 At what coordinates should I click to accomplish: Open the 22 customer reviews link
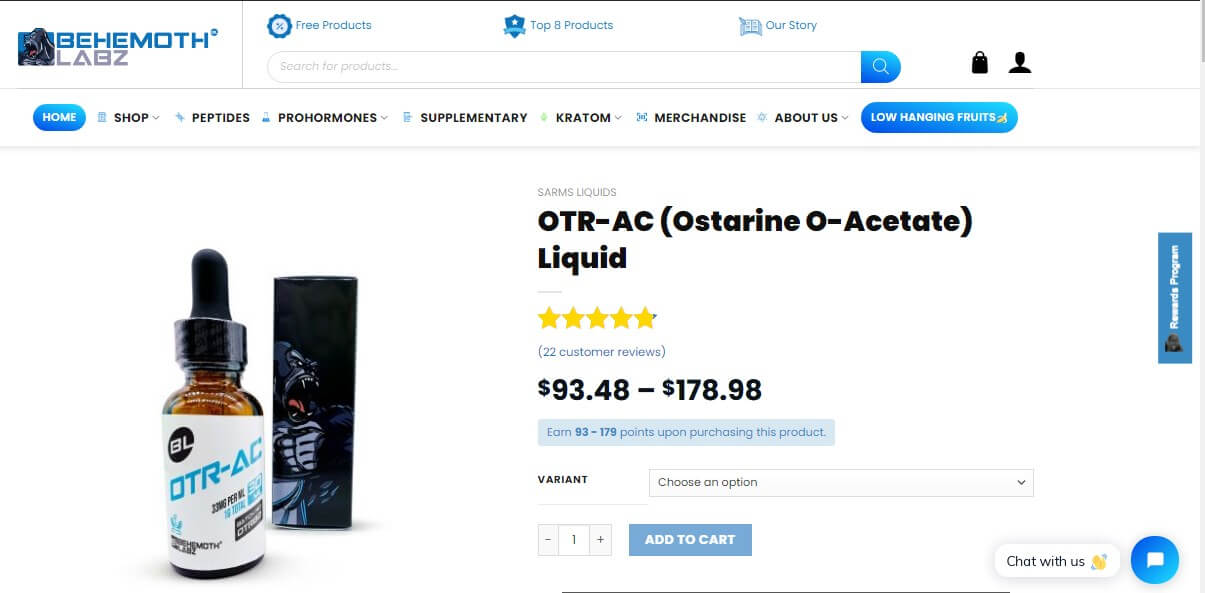click(602, 352)
